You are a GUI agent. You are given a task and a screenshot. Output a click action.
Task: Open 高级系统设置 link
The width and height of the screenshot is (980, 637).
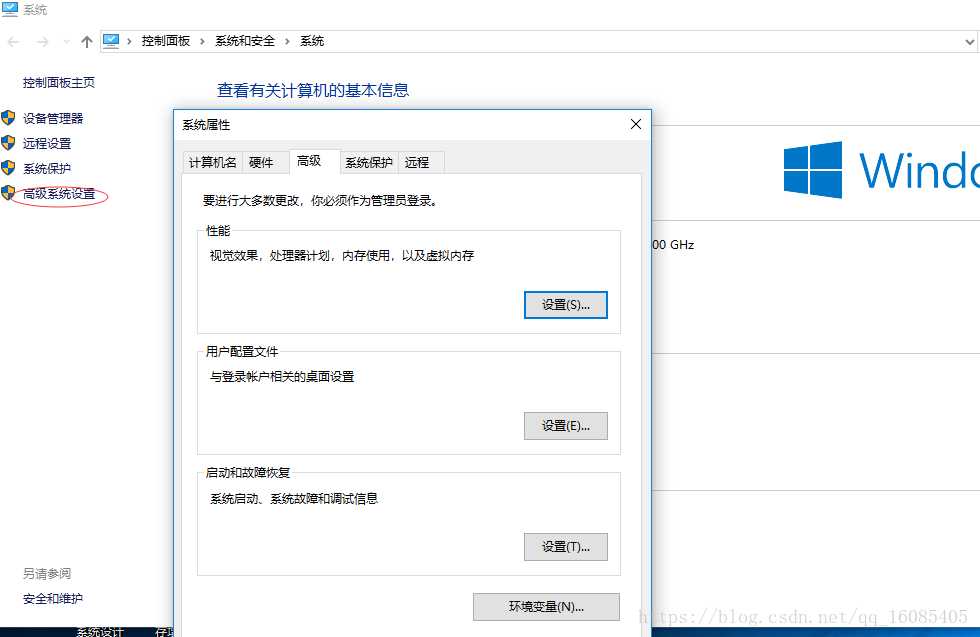[x=59, y=193]
